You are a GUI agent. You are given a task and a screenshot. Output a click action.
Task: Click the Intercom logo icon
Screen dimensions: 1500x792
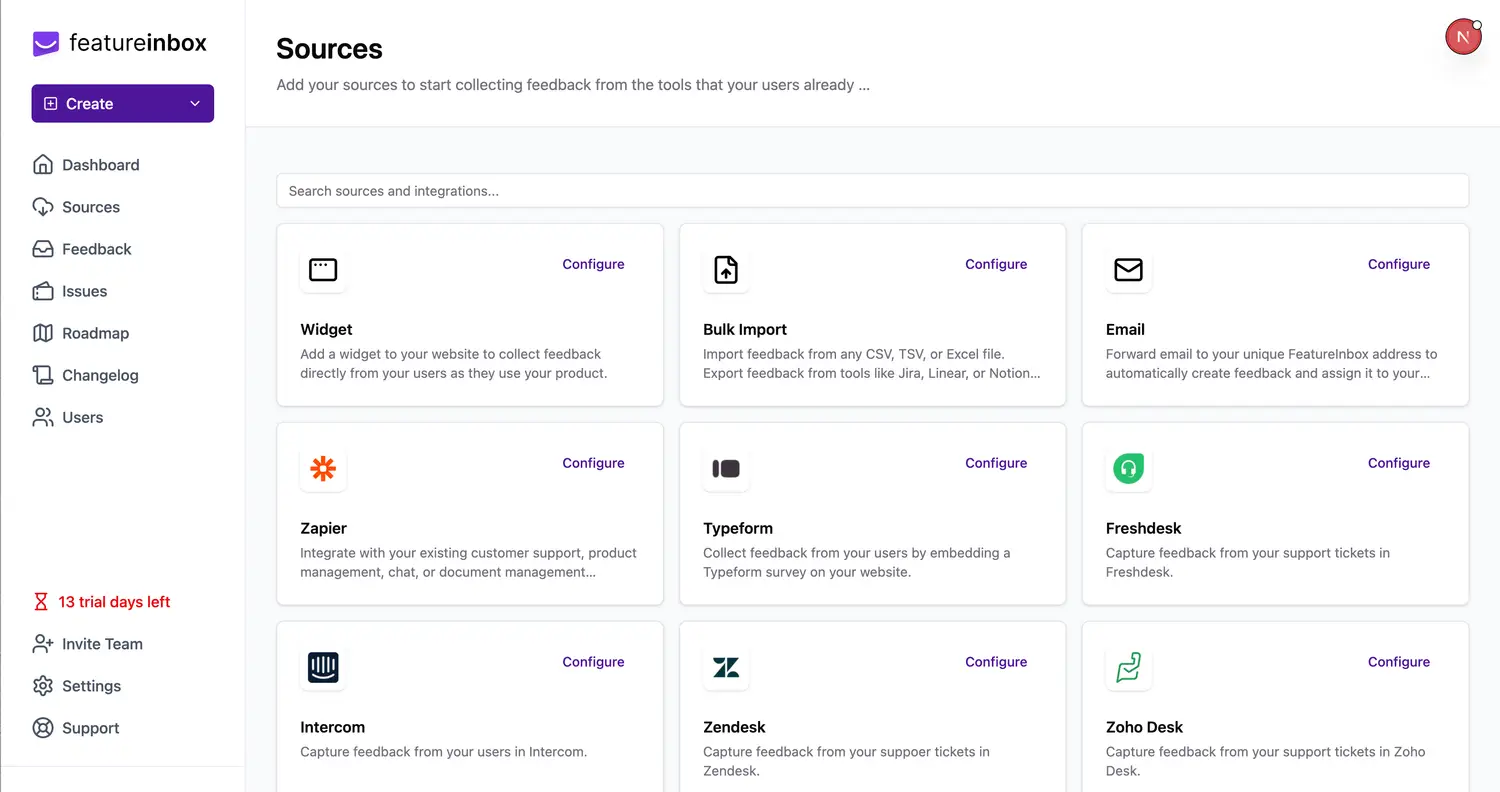tap(323, 667)
